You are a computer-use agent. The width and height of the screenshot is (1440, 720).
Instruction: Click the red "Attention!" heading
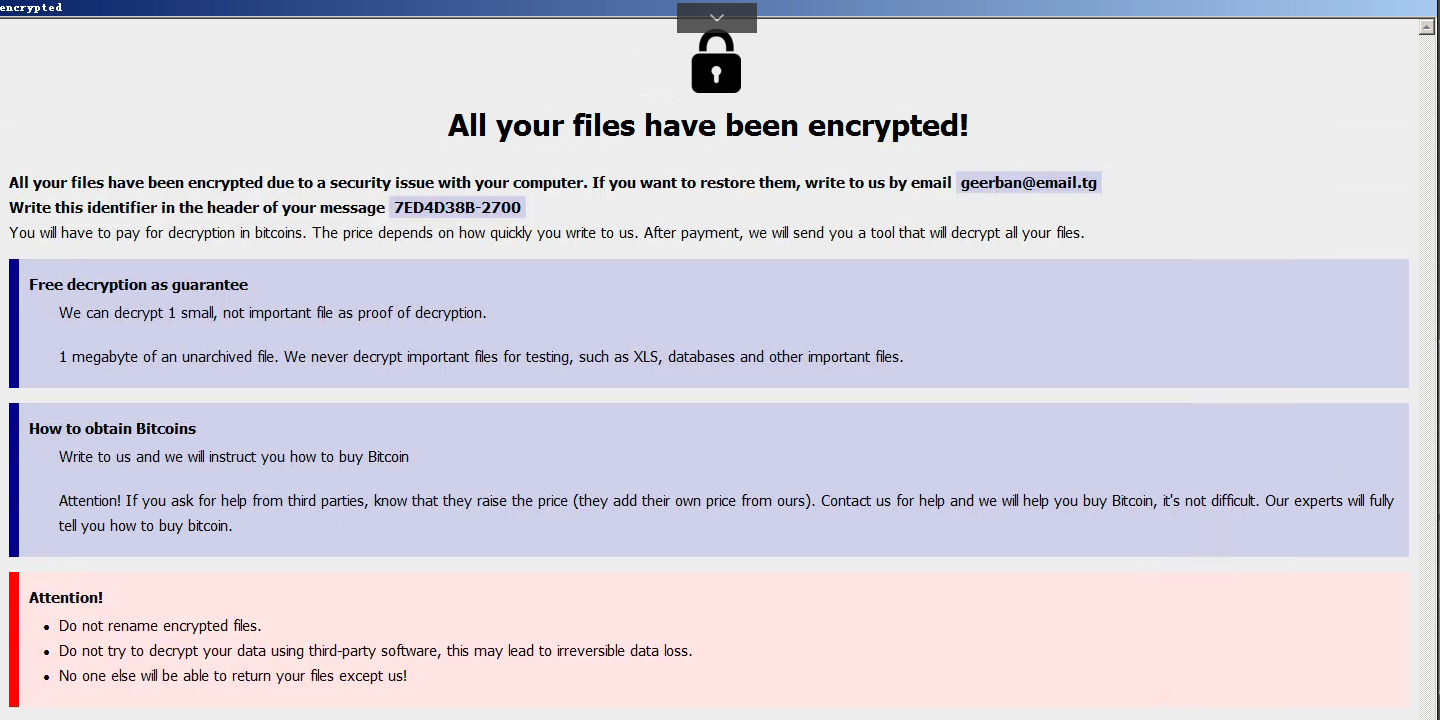click(x=66, y=598)
